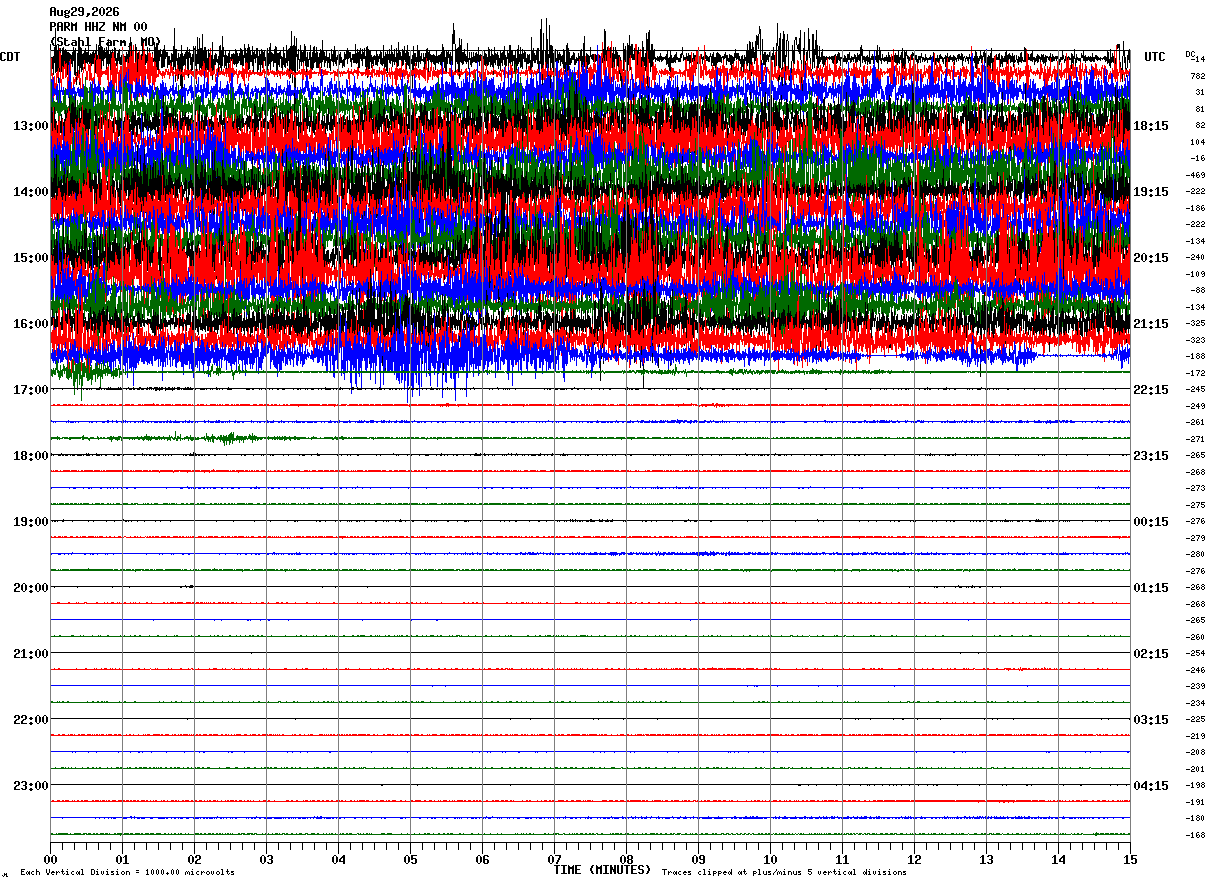Click the DC offset value 782
The height and width of the screenshot is (886, 1210).
(x=1197, y=76)
